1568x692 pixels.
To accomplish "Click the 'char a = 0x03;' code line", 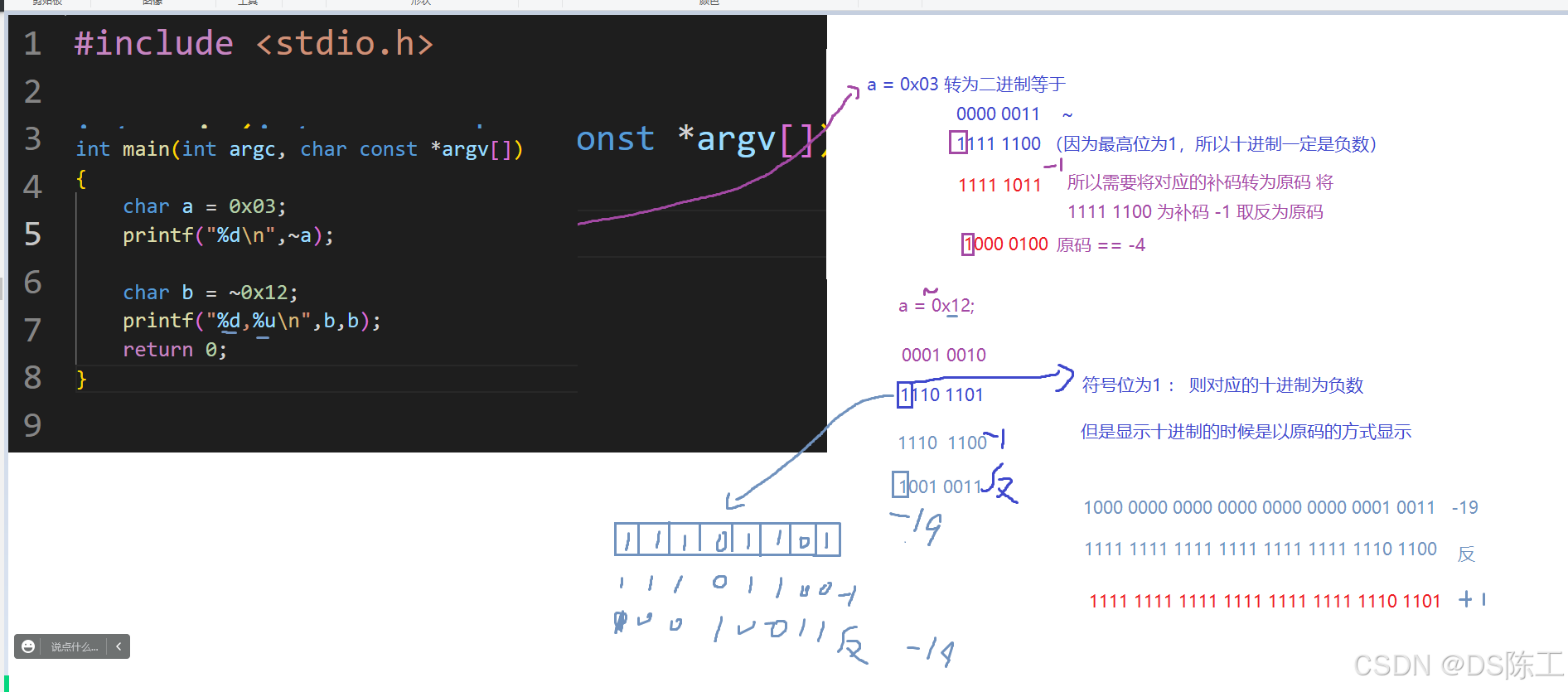I will [x=204, y=206].
